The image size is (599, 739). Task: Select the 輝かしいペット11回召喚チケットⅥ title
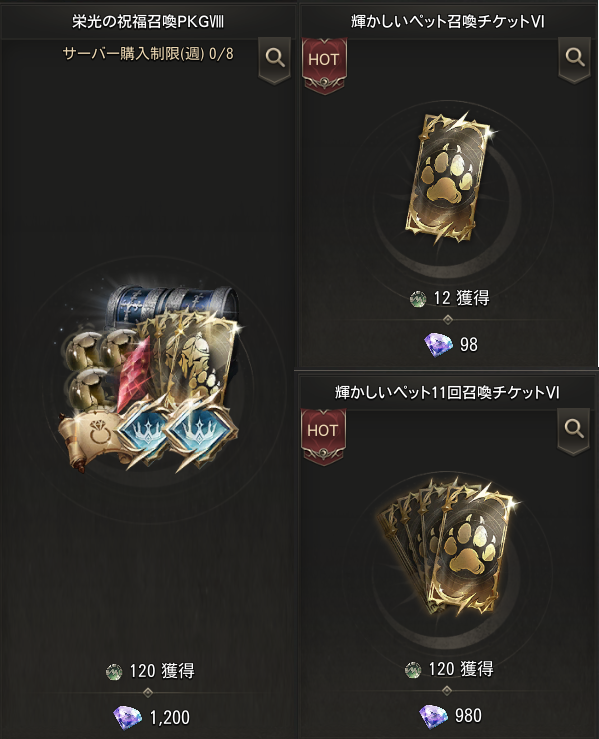pos(447,393)
